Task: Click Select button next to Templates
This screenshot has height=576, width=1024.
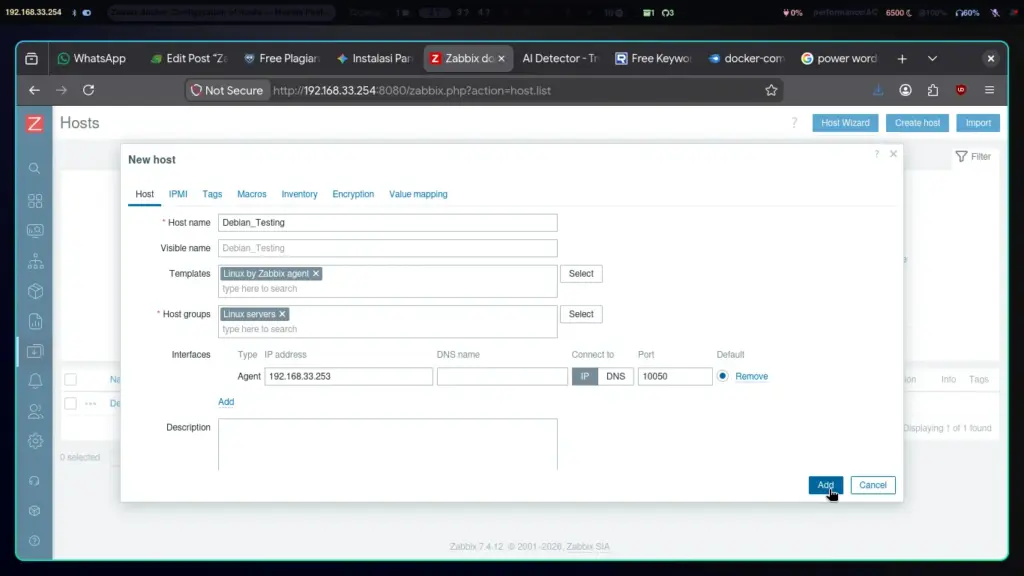Action: [581, 274]
